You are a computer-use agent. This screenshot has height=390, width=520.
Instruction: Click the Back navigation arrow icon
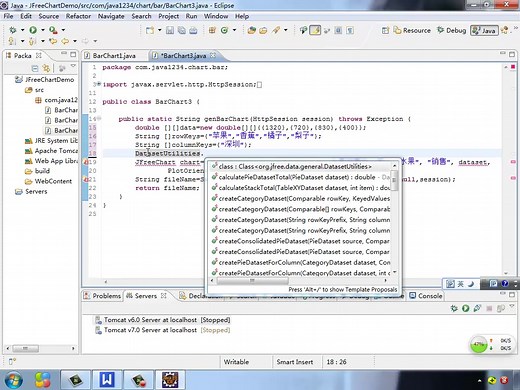click(x=65, y=41)
